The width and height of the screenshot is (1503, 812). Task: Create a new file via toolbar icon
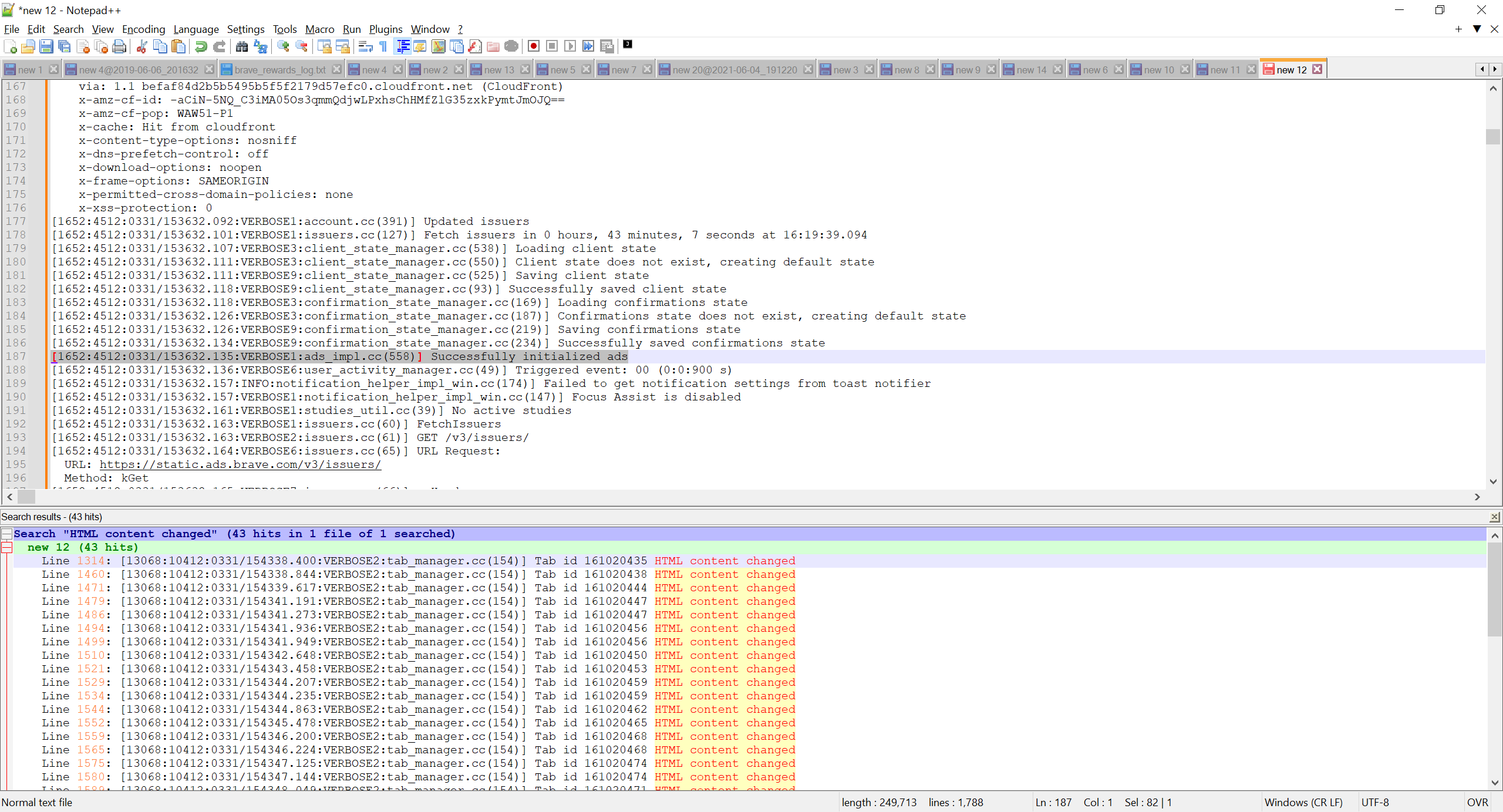coord(10,46)
